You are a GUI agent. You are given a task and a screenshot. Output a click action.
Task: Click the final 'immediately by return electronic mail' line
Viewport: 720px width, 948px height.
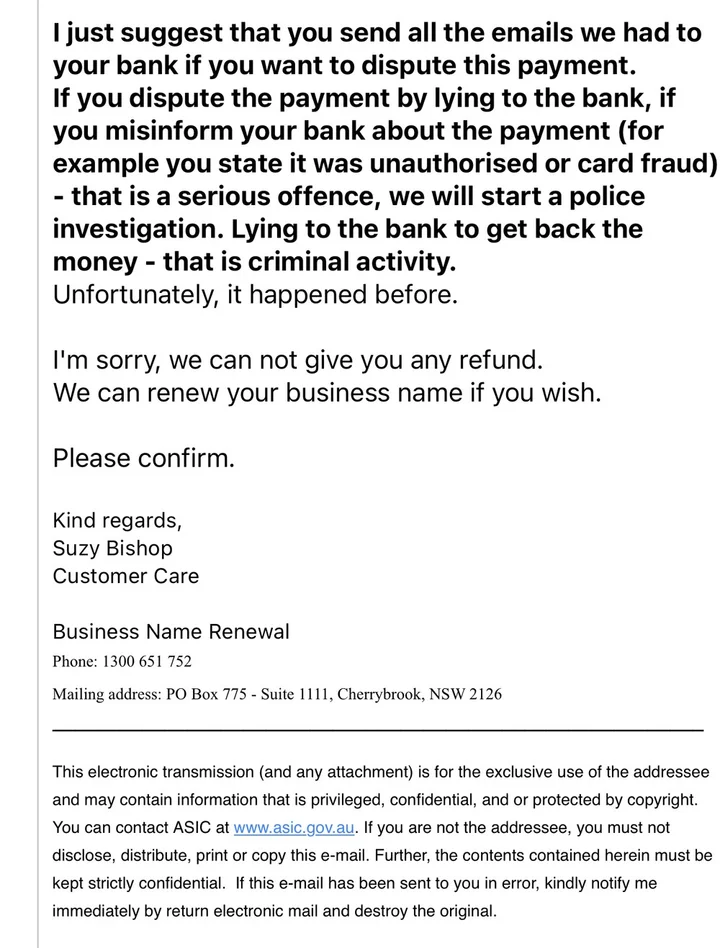[273, 912]
